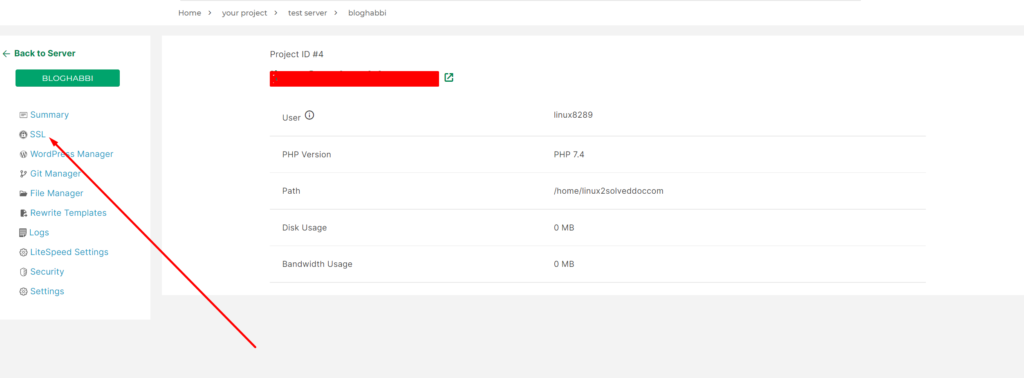Click the PHP 7.4 value
This screenshot has width=1024, height=378.
tap(568, 155)
